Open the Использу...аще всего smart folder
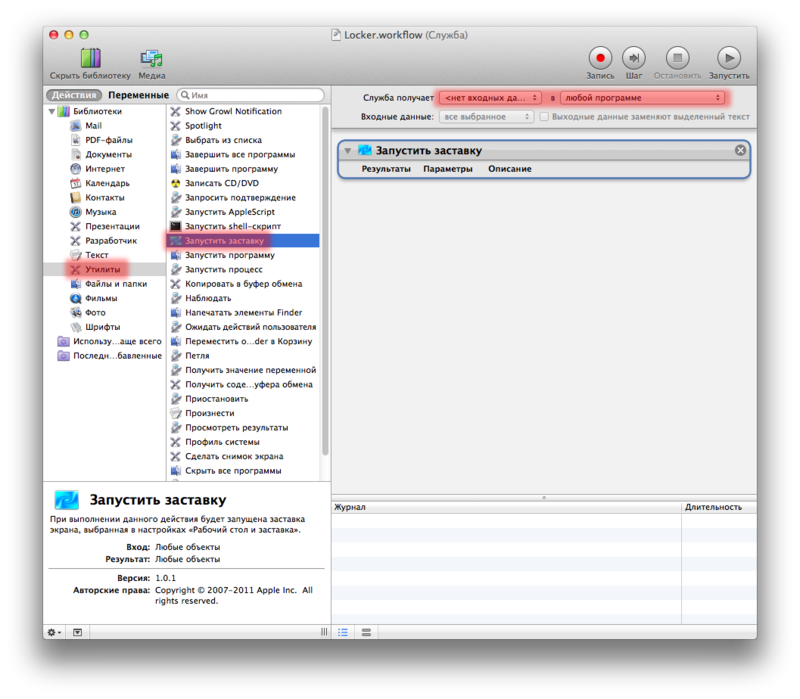The width and height of the screenshot is (800, 699). (117, 341)
